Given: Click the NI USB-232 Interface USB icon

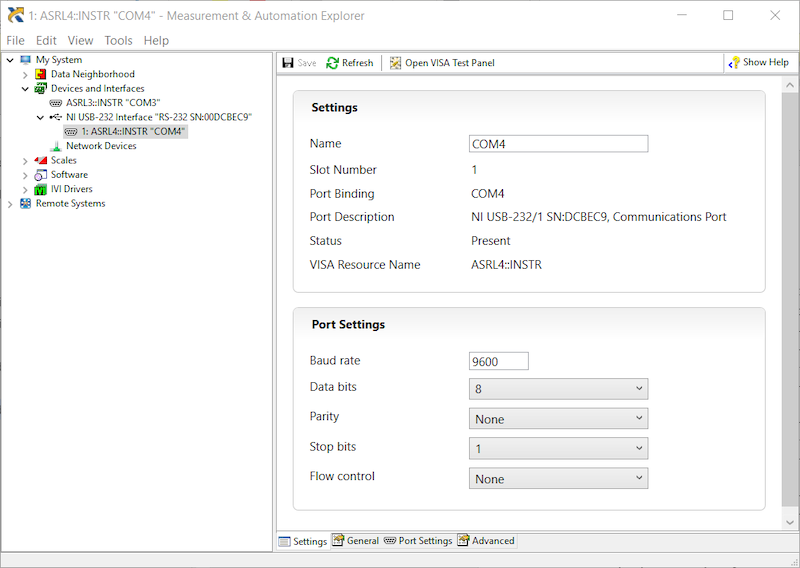Looking at the screenshot, I should [56, 117].
